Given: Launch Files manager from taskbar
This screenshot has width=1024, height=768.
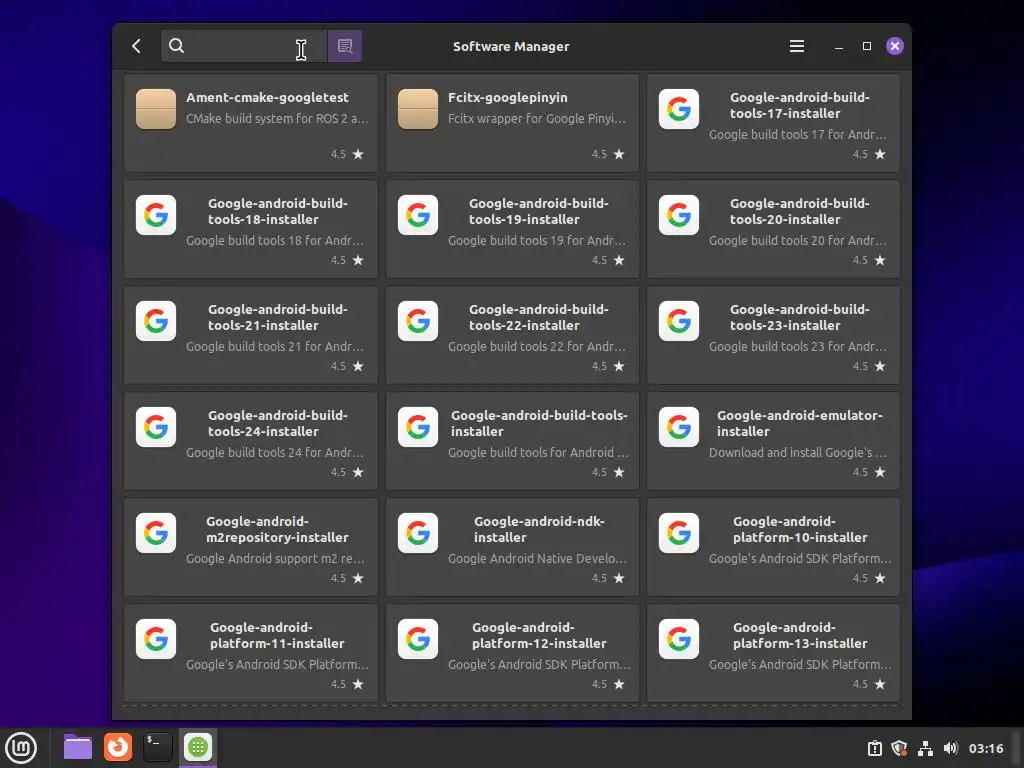Looking at the screenshot, I should tap(78, 747).
